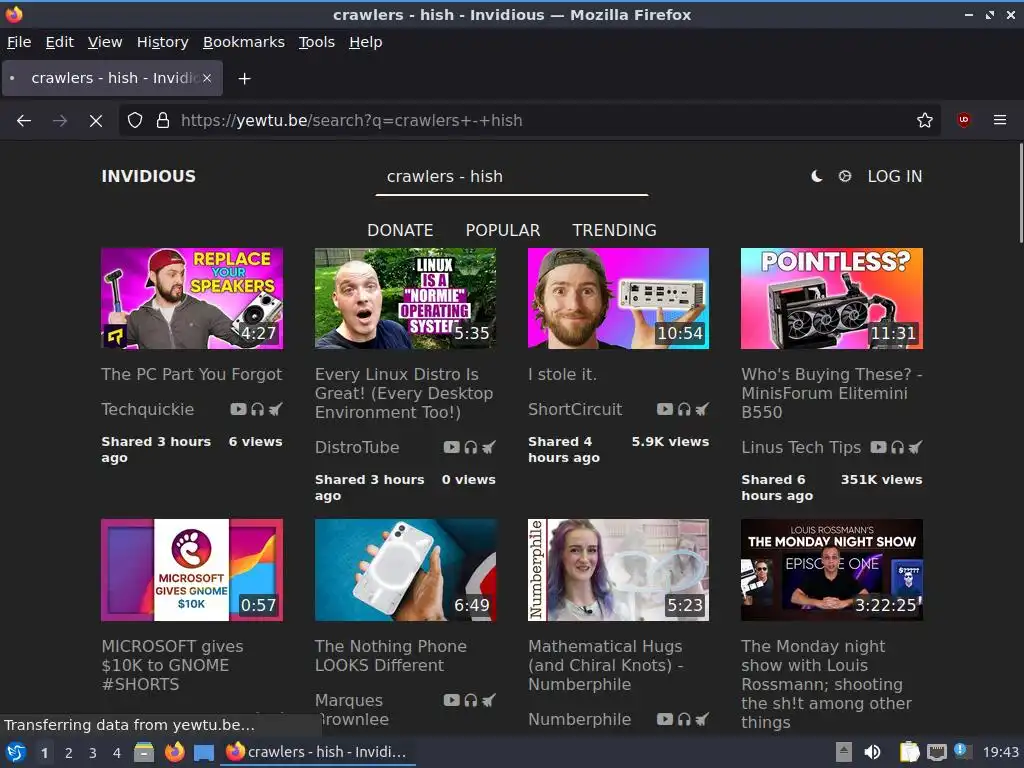1024x768 pixels.
Task: Click Linus Tech Tips headphones icon
Action: pyautogui.click(x=897, y=447)
